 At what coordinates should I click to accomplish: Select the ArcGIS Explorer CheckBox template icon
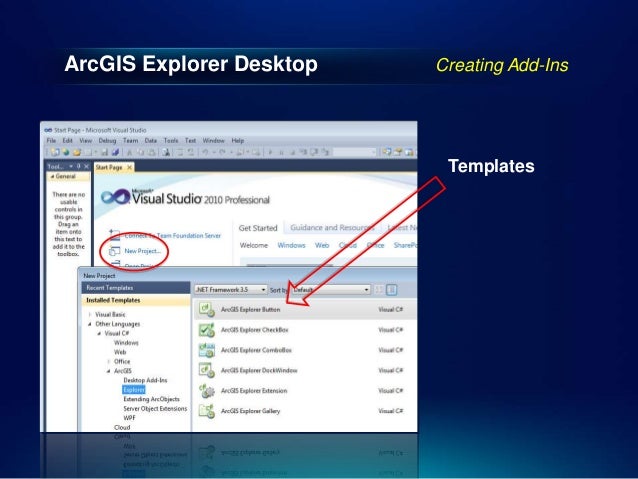207,330
